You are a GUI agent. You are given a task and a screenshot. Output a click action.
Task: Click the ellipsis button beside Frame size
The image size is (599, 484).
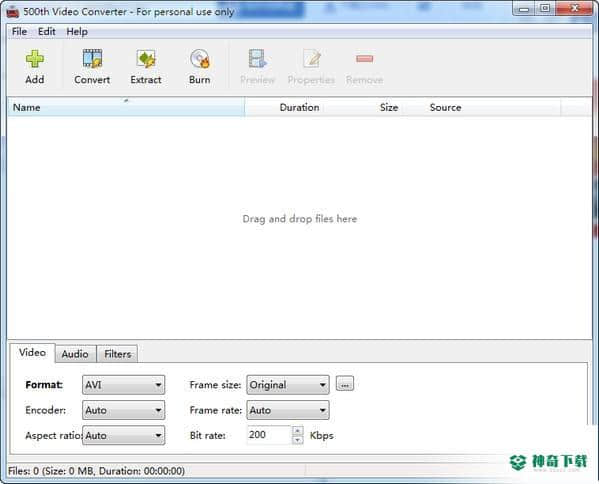345,384
